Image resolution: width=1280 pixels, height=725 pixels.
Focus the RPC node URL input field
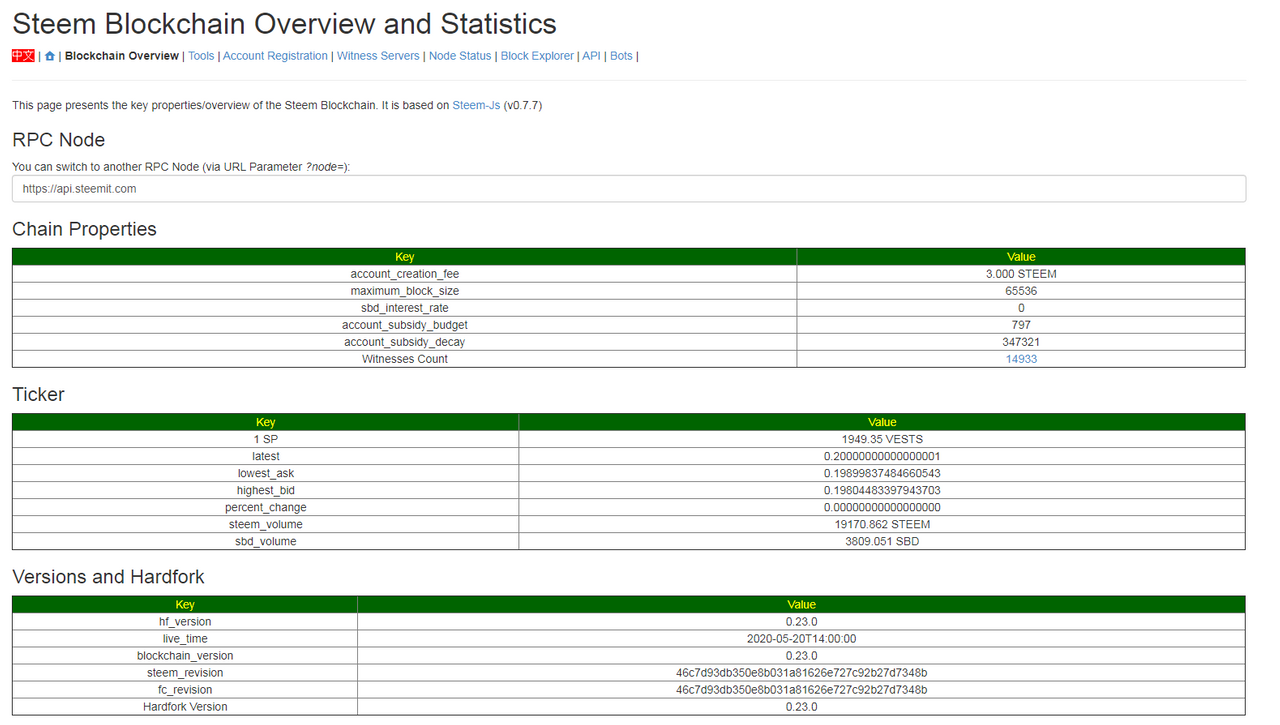point(629,188)
